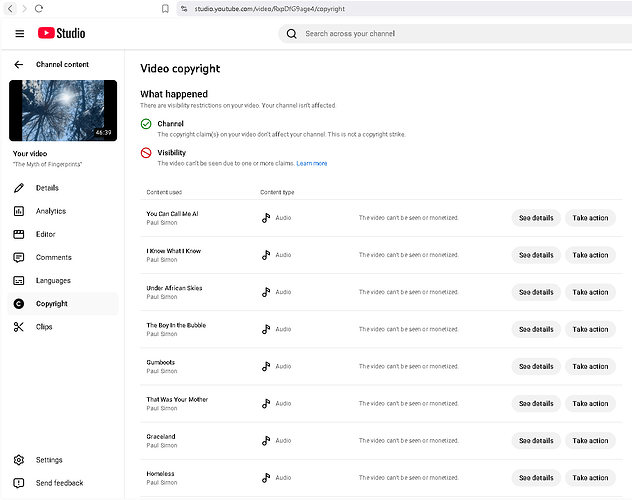
Task: See details for You Can Call Me Al
Action: pos(536,218)
